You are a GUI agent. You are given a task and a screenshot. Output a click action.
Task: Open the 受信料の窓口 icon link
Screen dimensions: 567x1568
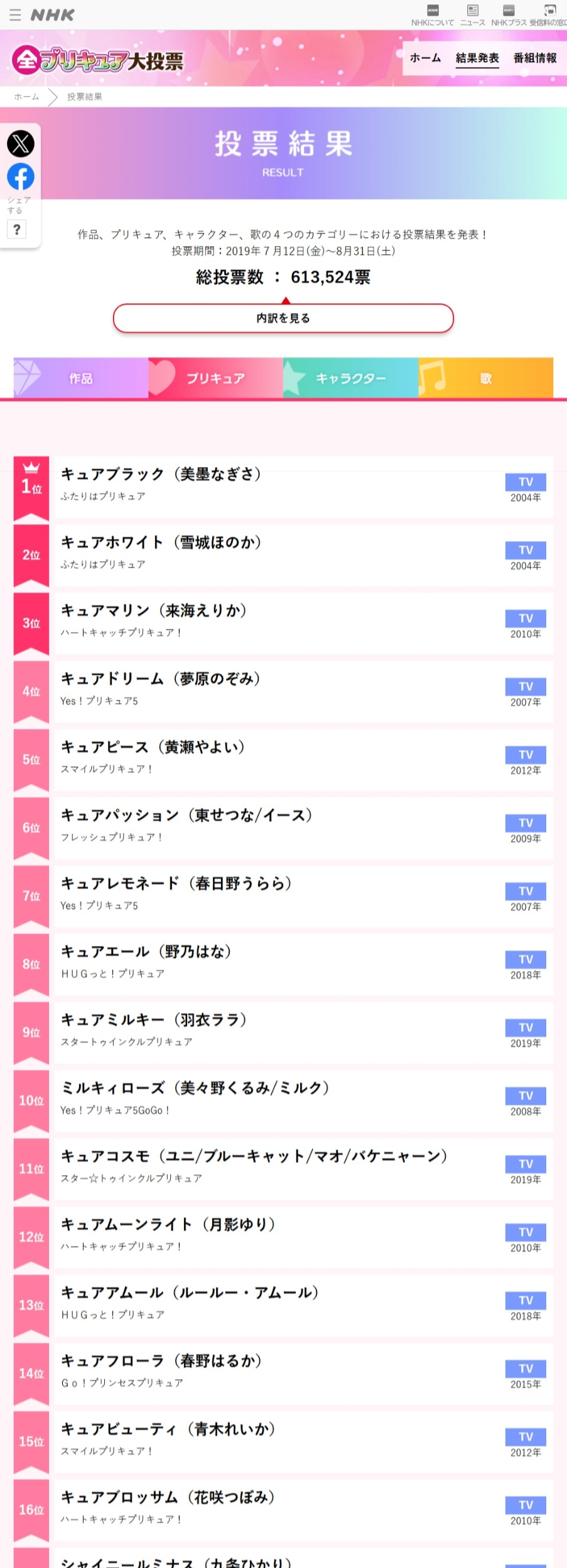549,15
